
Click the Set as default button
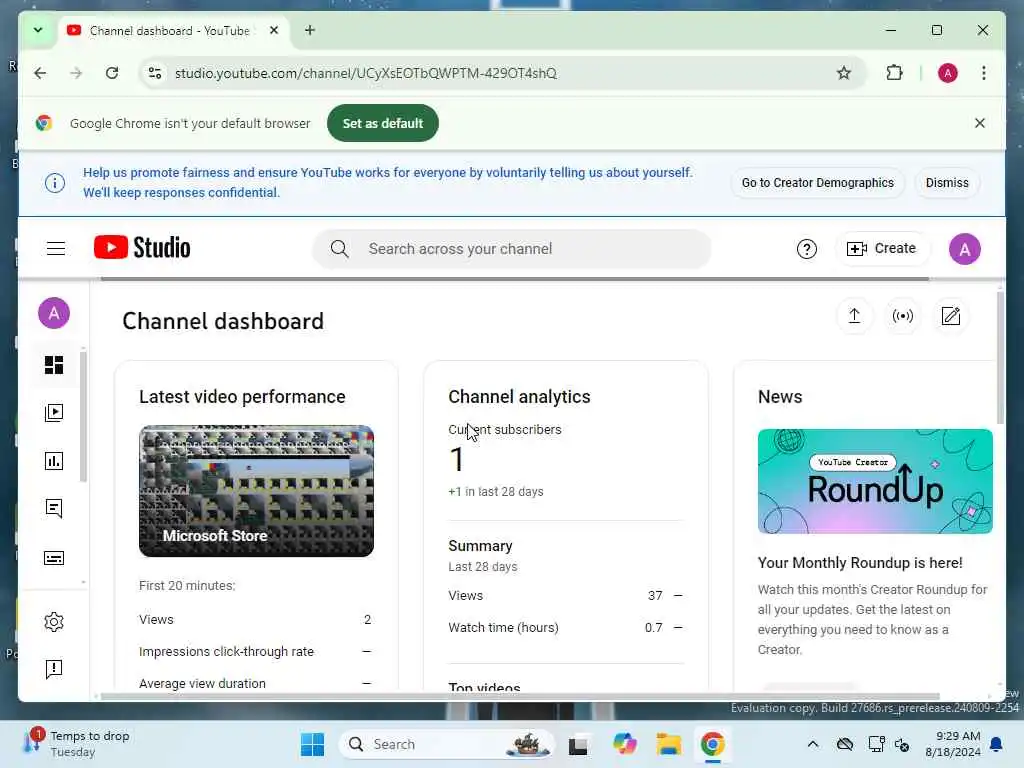tap(383, 123)
